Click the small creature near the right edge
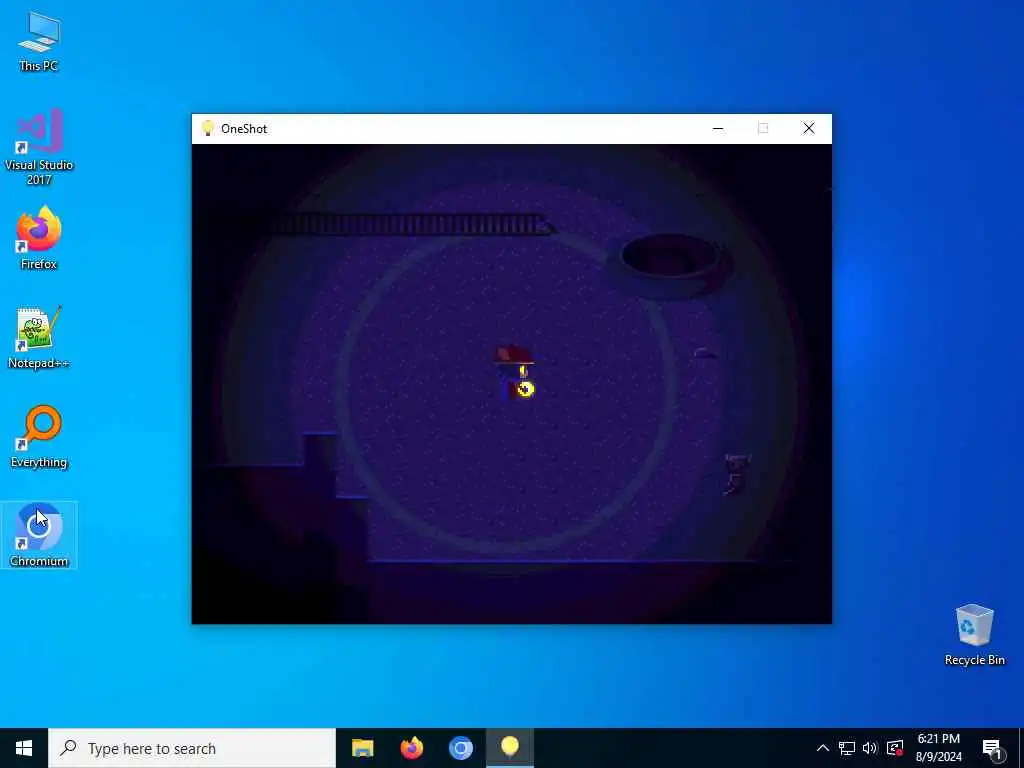 coord(737,475)
